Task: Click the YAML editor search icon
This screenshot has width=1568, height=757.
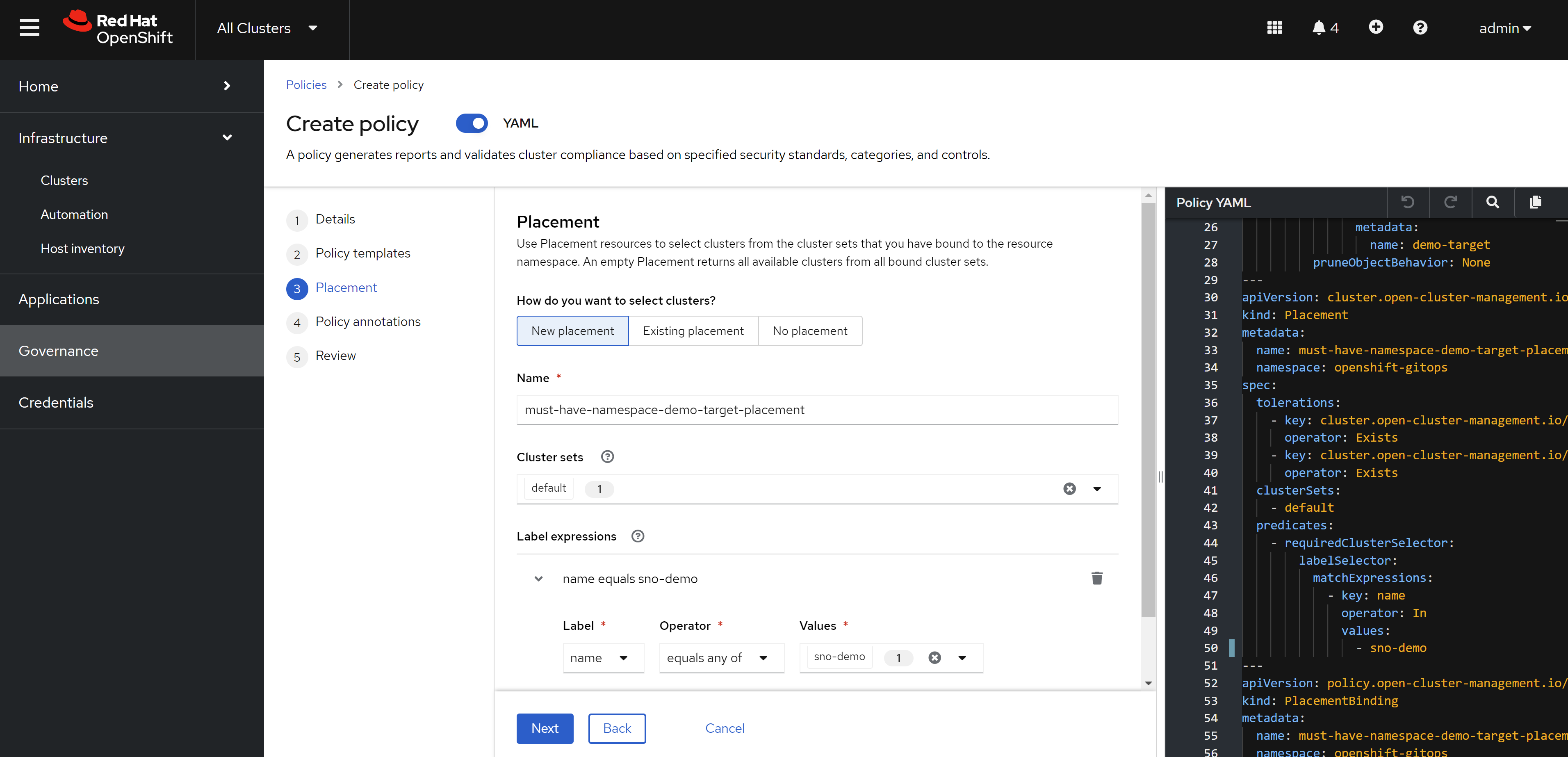Action: click(x=1492, y=202)
